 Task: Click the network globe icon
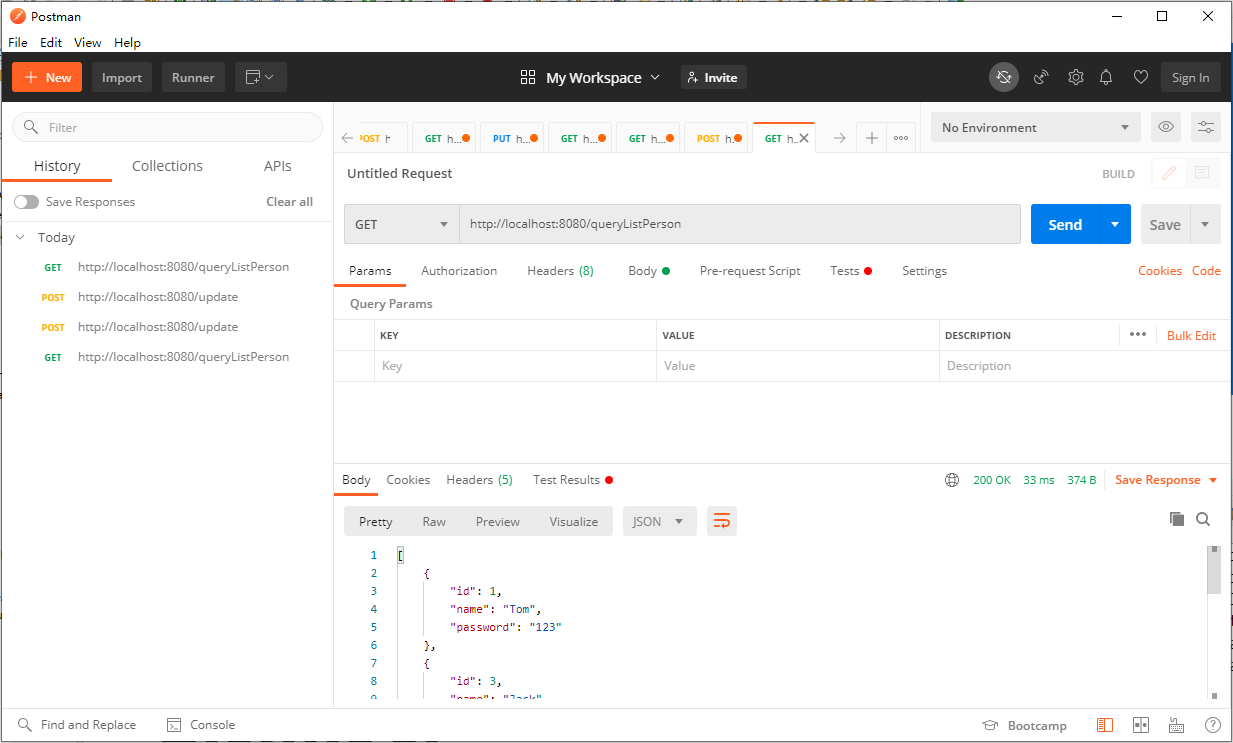click(952, 480)
